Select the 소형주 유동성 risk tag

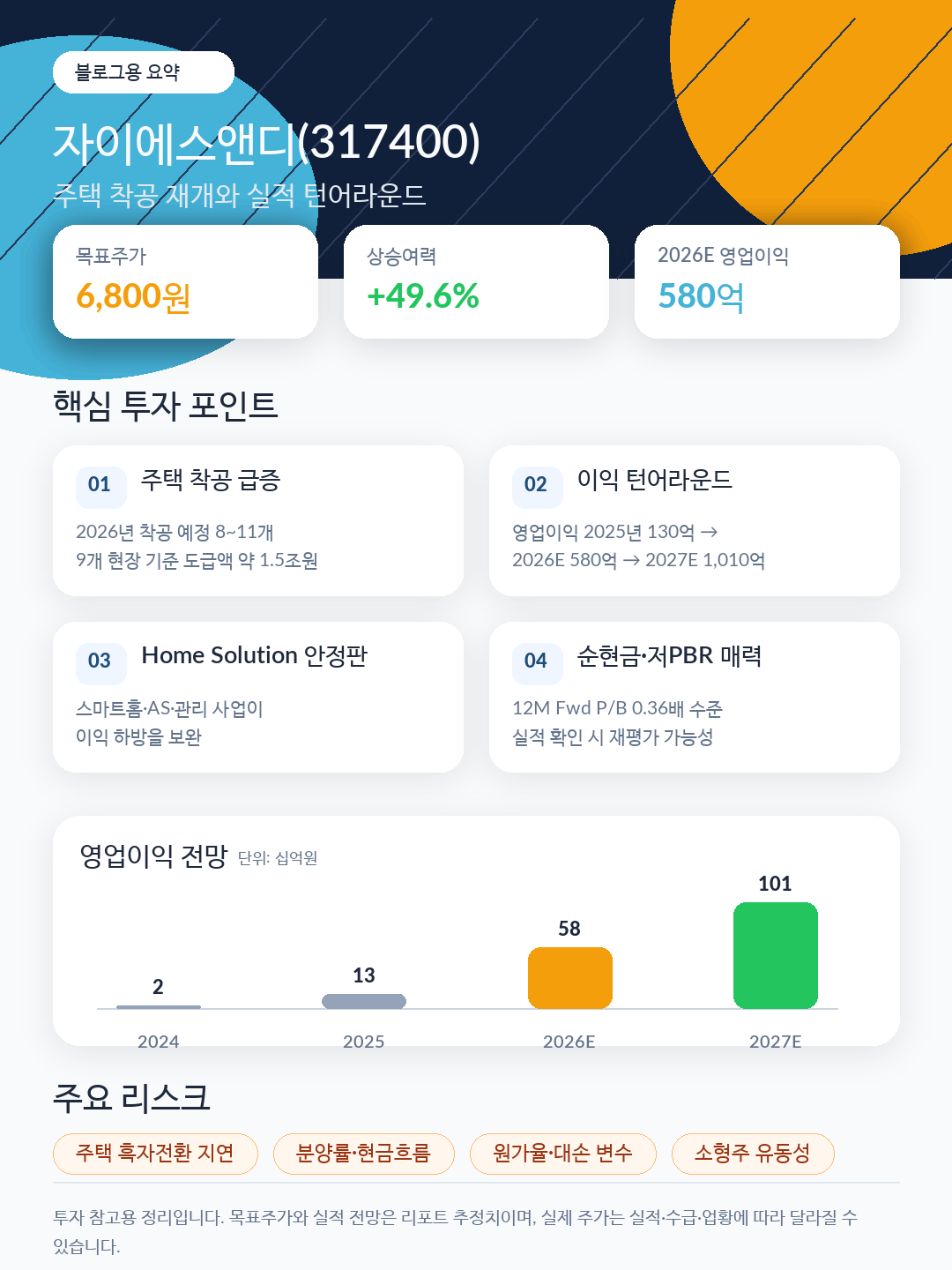(753, 1154)
